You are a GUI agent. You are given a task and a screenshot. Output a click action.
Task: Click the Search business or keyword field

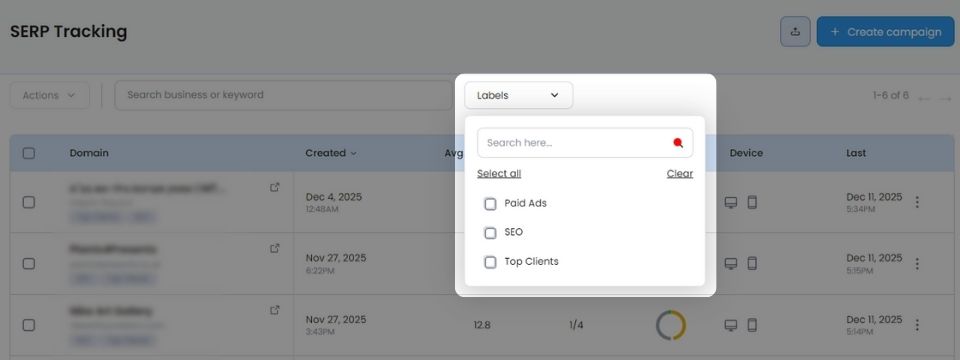point(283,96)
